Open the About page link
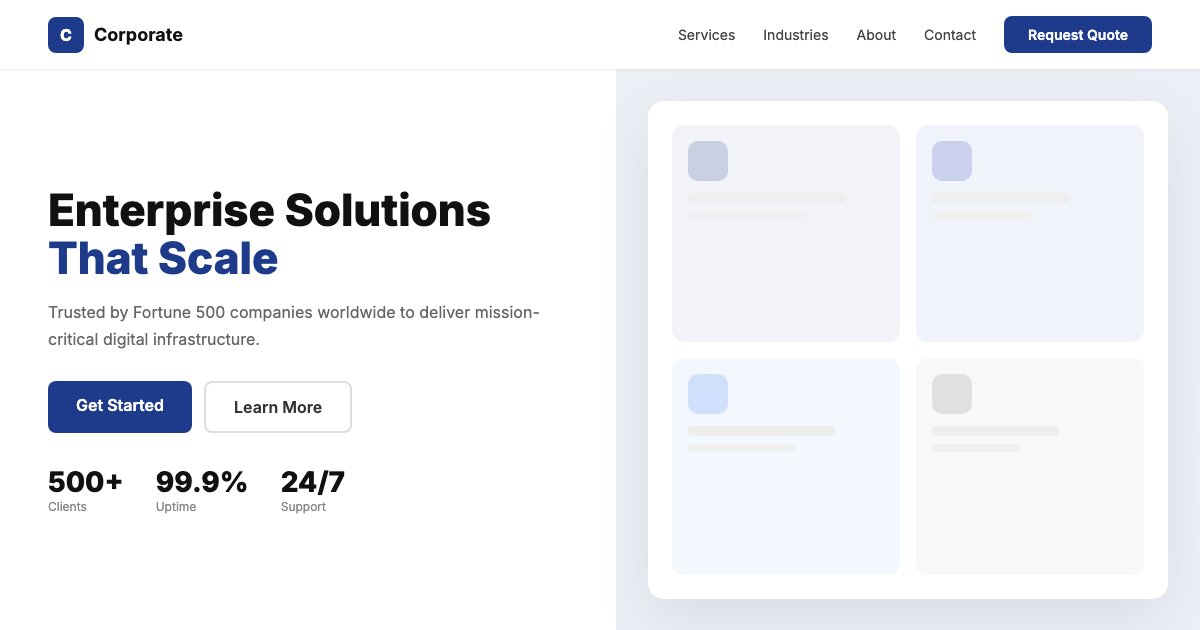 [x=876, y=35]
